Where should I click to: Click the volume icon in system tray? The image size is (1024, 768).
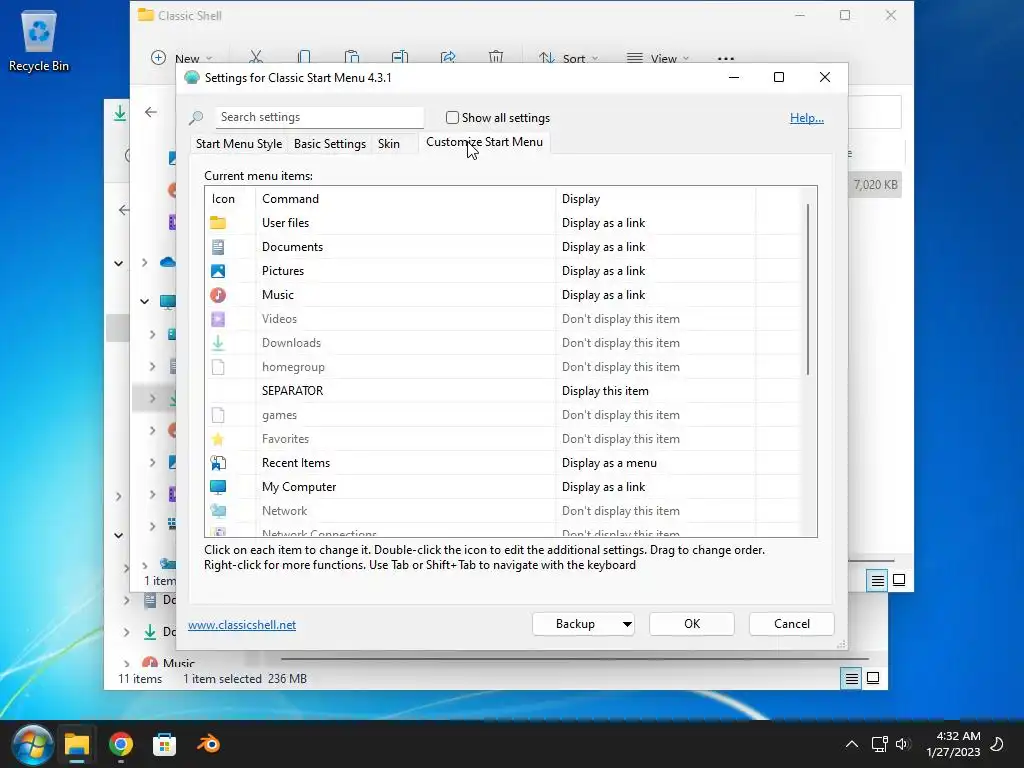point(903,744)
